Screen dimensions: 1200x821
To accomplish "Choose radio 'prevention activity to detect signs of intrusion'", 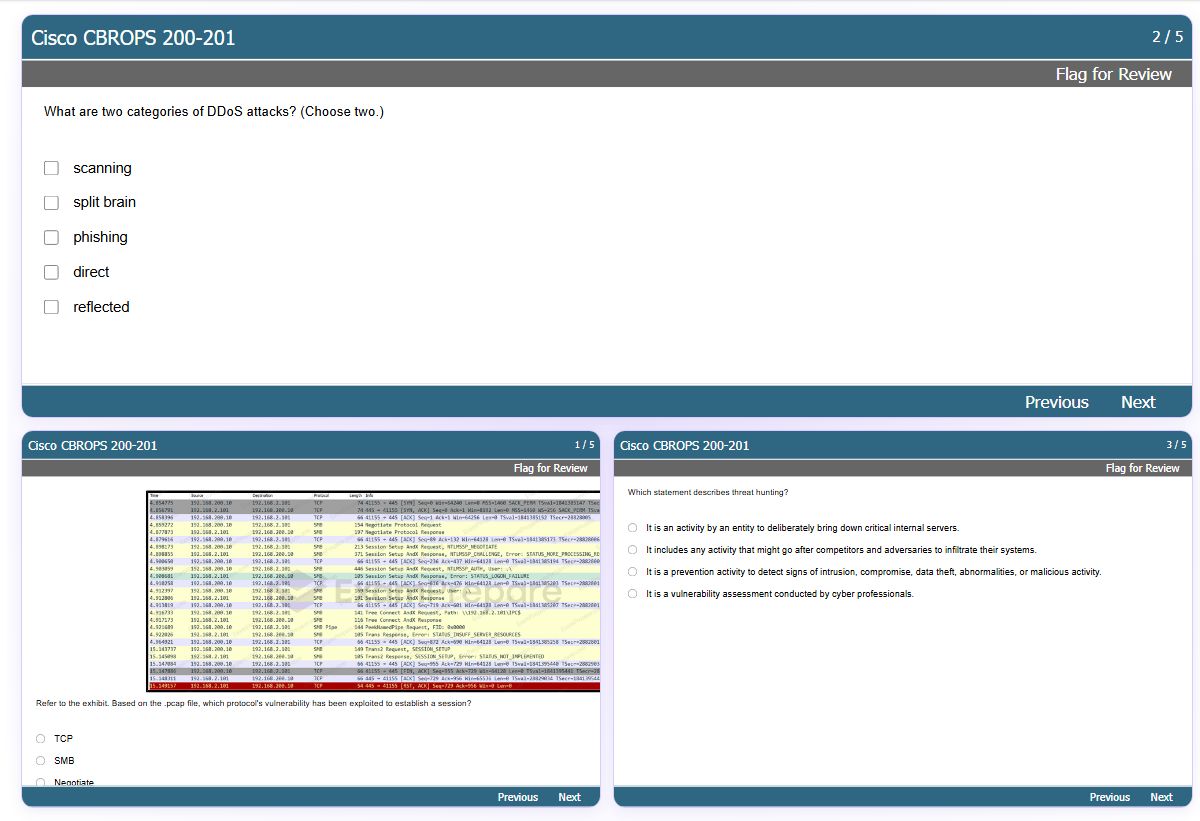I will pyautogui.click(x=632, y=572).
